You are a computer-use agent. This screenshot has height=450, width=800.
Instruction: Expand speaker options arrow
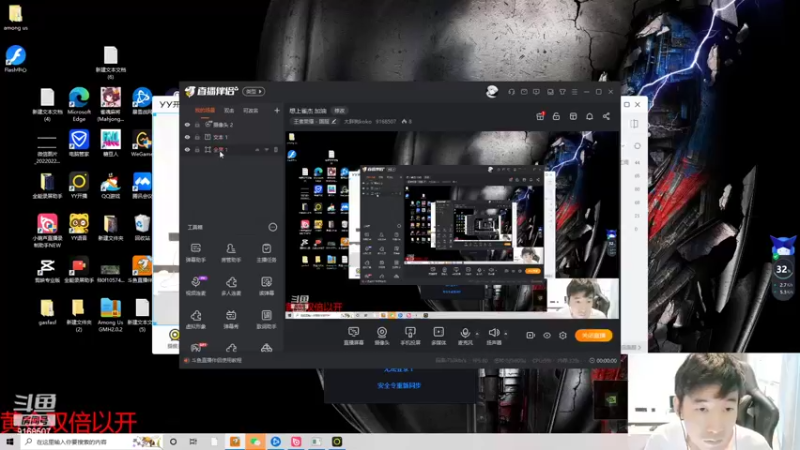point(506,334)
